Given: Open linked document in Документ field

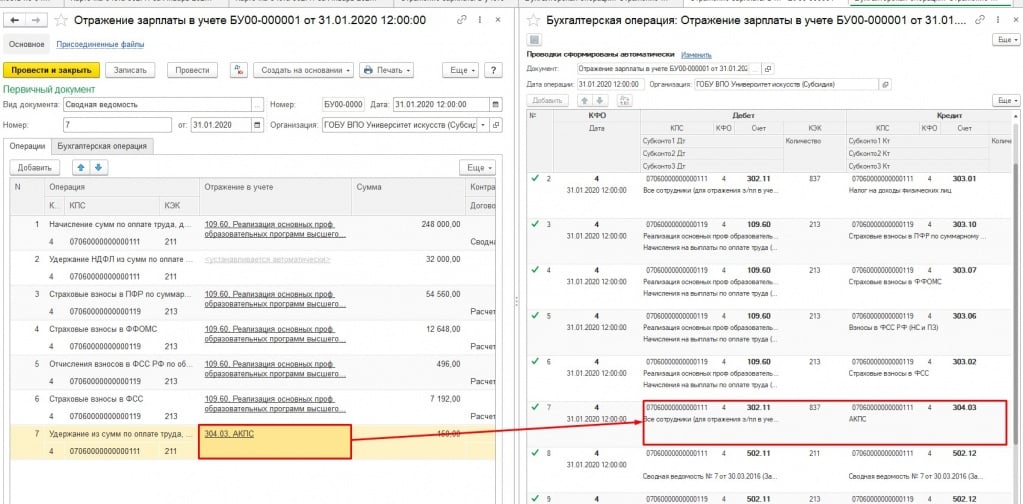Looking at the screenshot, I should tap(768, 69).
